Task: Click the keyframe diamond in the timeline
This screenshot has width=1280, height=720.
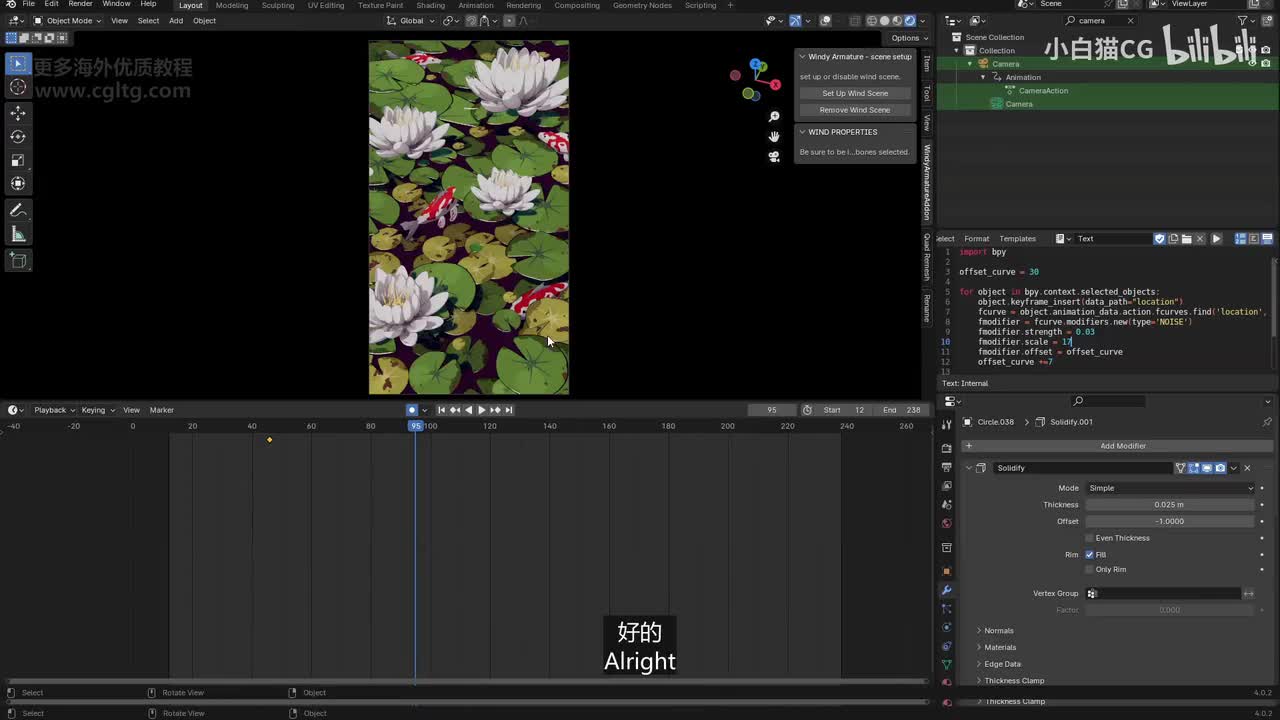Action: click(x=269, y=440)
